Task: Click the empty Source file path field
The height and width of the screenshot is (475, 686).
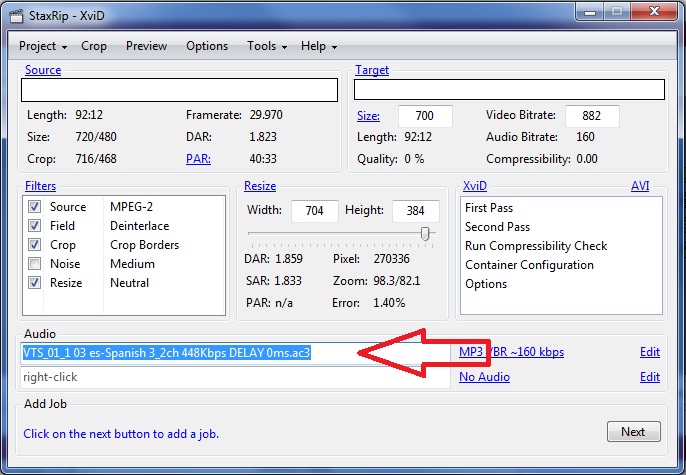Action: click(179, 90)
